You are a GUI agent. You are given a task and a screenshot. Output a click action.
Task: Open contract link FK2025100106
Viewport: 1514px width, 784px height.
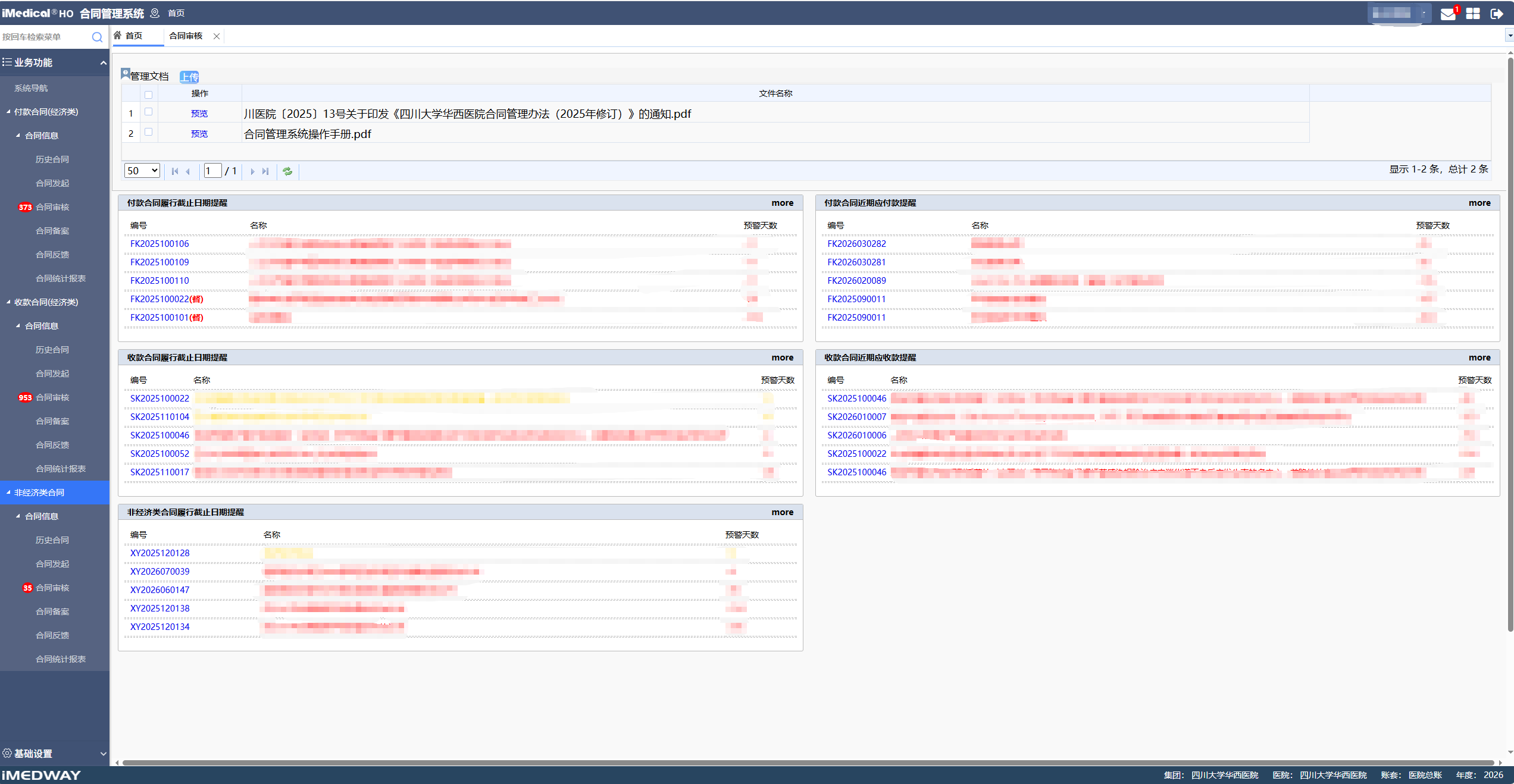pyautogui.click(x=159, y=244)
